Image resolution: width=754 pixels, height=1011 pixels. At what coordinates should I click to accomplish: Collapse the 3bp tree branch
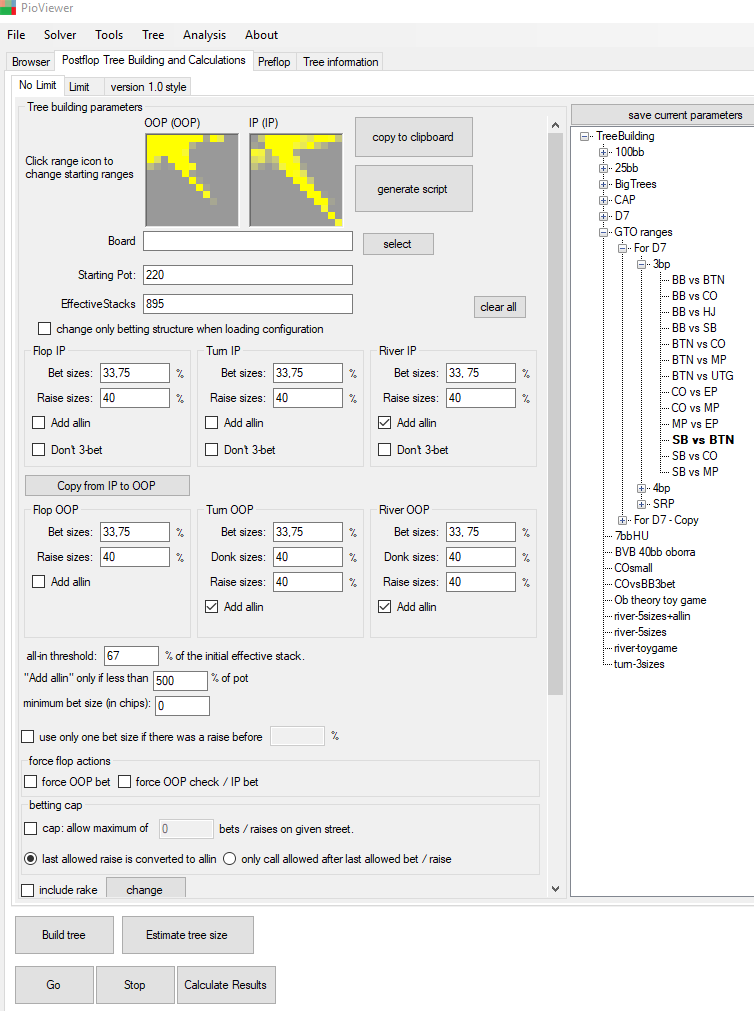(642, 264)
